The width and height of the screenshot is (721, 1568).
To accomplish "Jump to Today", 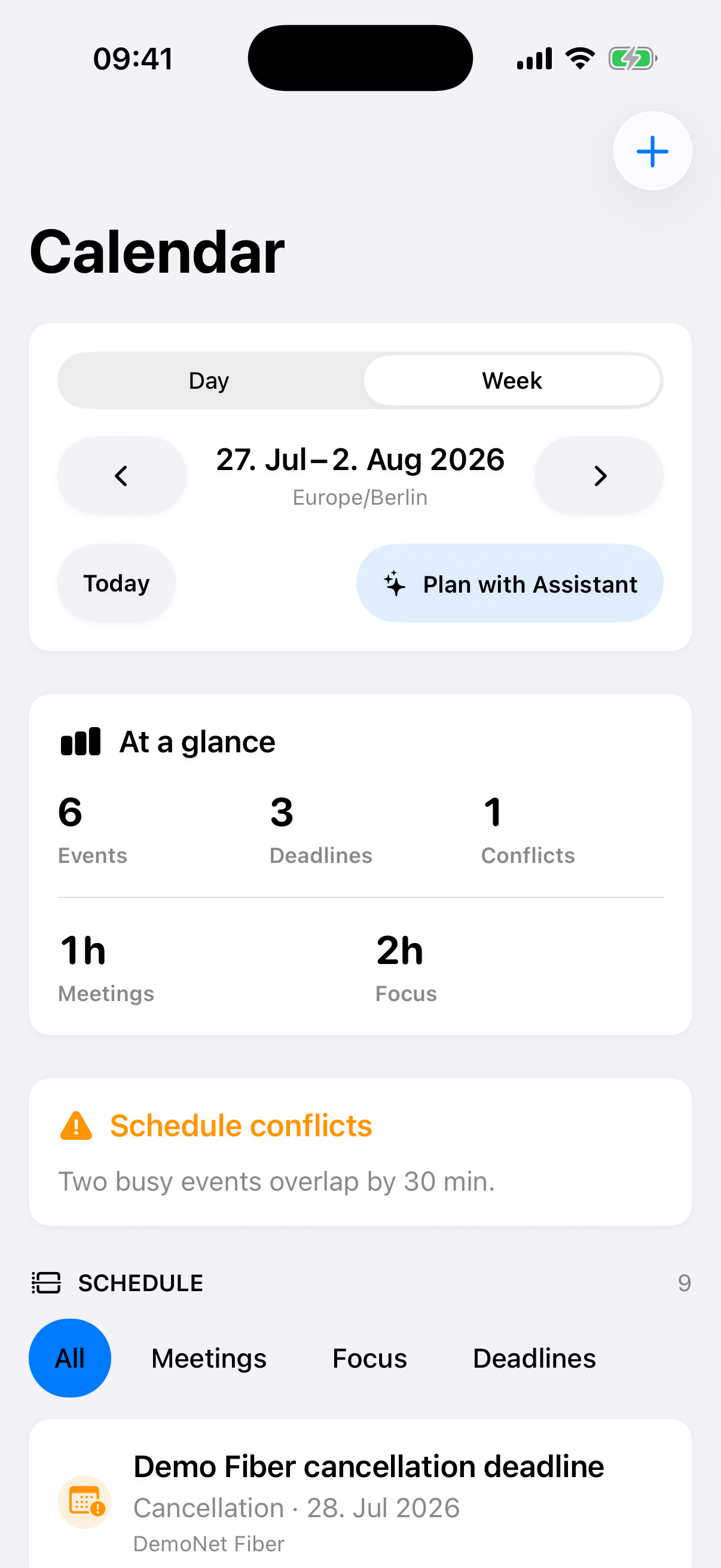I will click(x=116, y=583).
